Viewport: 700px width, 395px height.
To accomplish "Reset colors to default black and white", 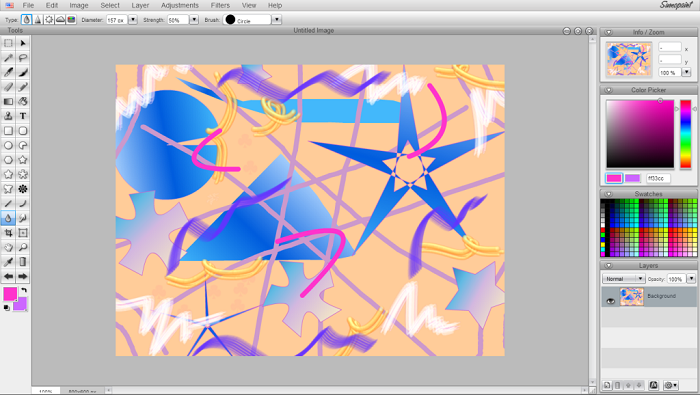I will (6, 308).
